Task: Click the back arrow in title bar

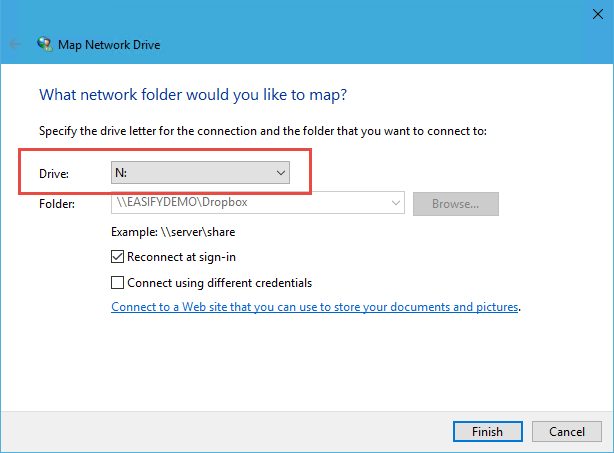Action: 16,45
